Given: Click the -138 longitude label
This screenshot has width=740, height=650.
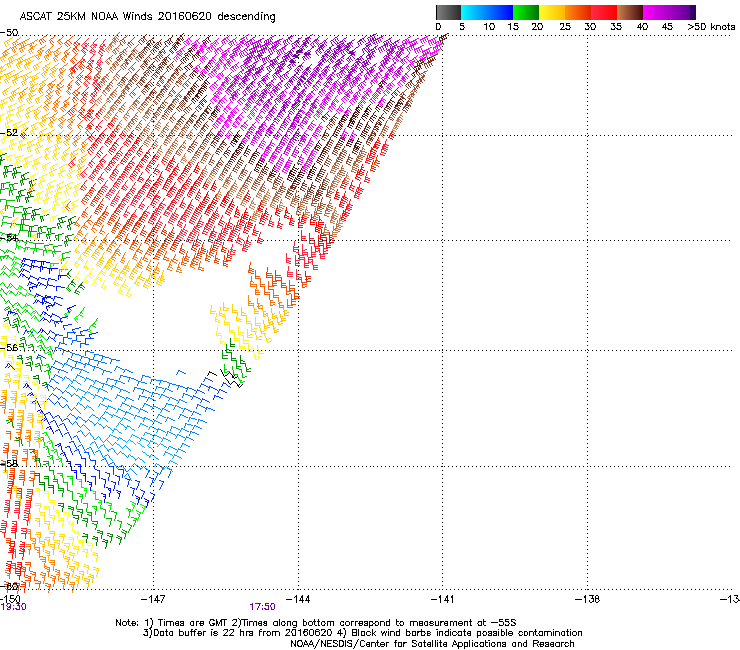Looking at the screenshot, I should click(587, 599).
